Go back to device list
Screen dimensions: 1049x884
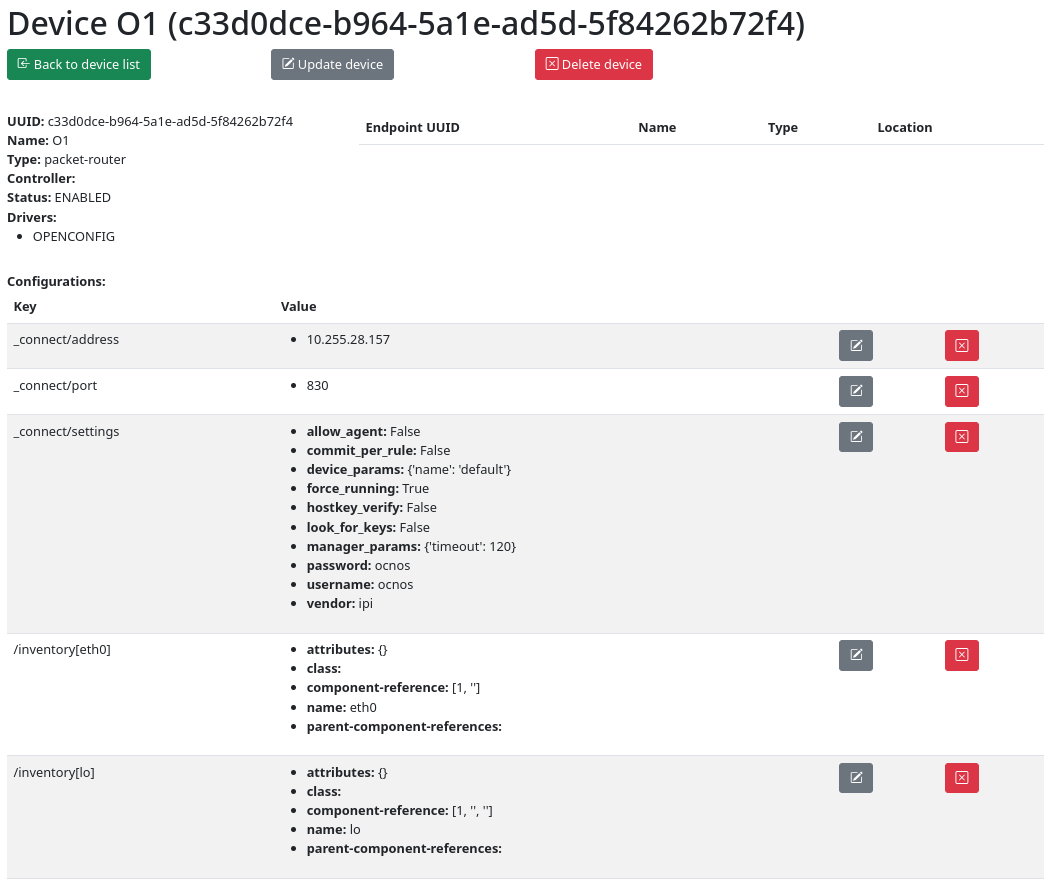(79, 65)
